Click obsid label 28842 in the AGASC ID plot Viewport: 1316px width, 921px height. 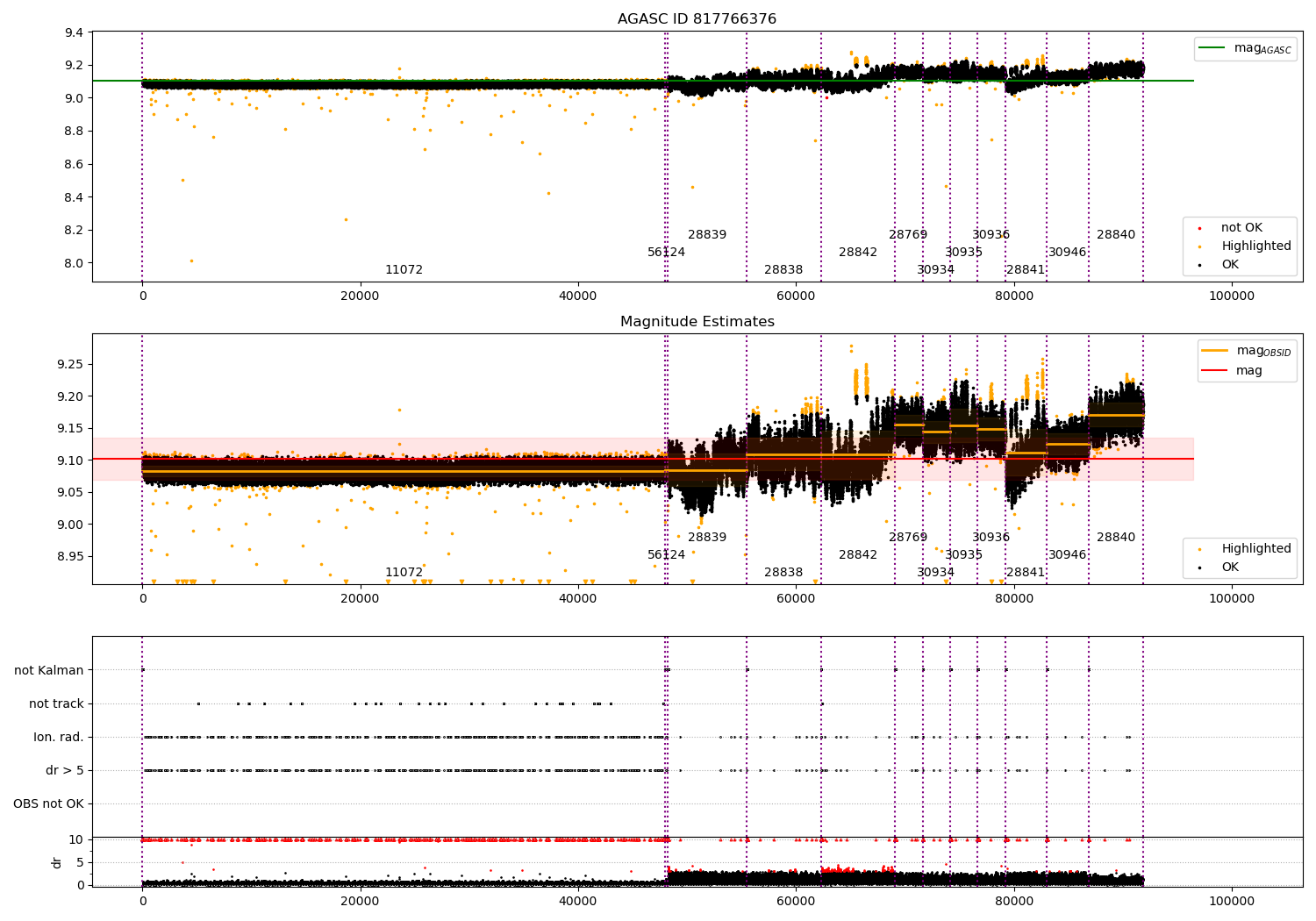[x=858, y=253]
